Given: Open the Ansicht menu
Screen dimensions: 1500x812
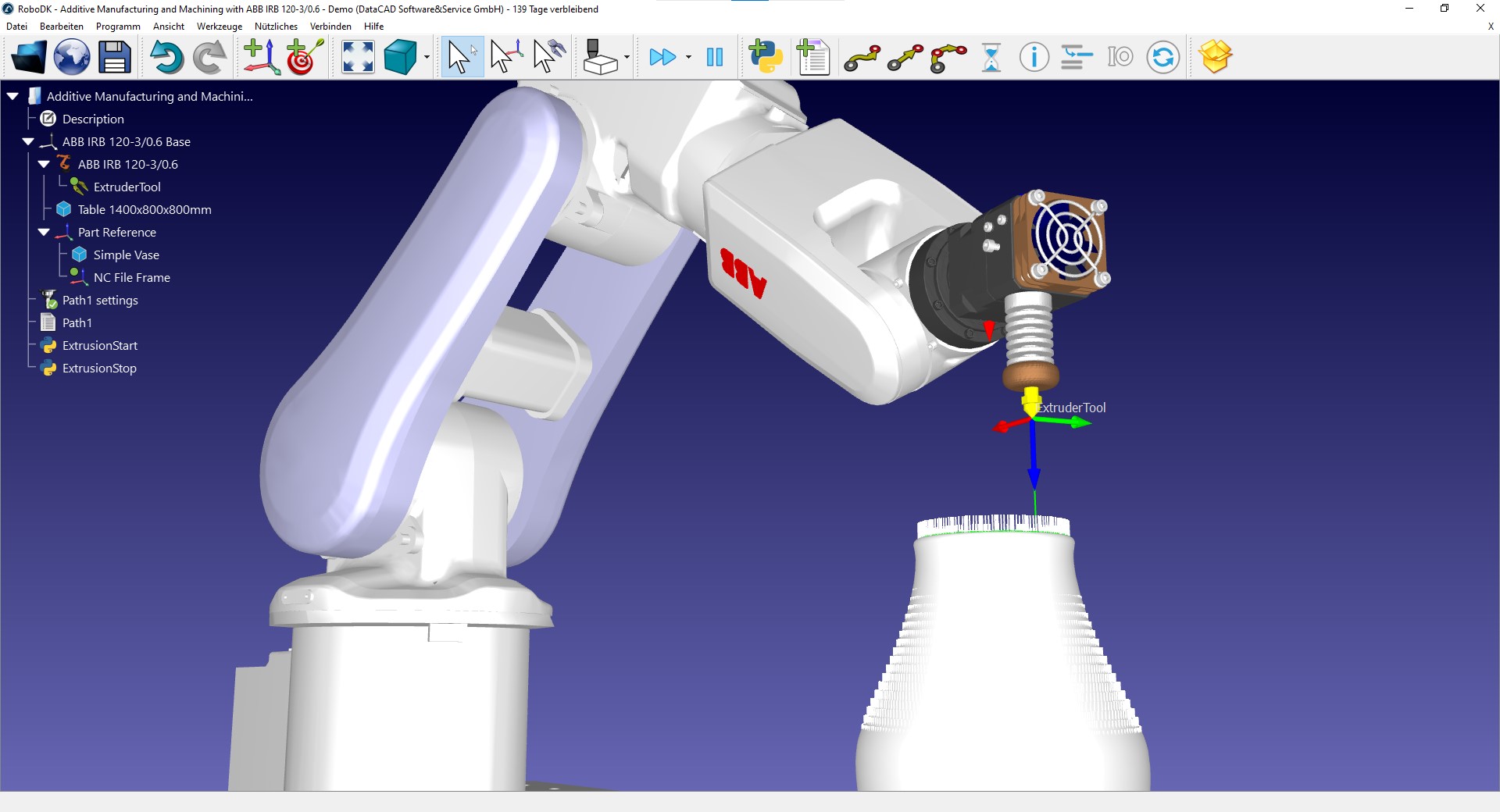Looking at the screenshot, I should (x=169, y=27).
